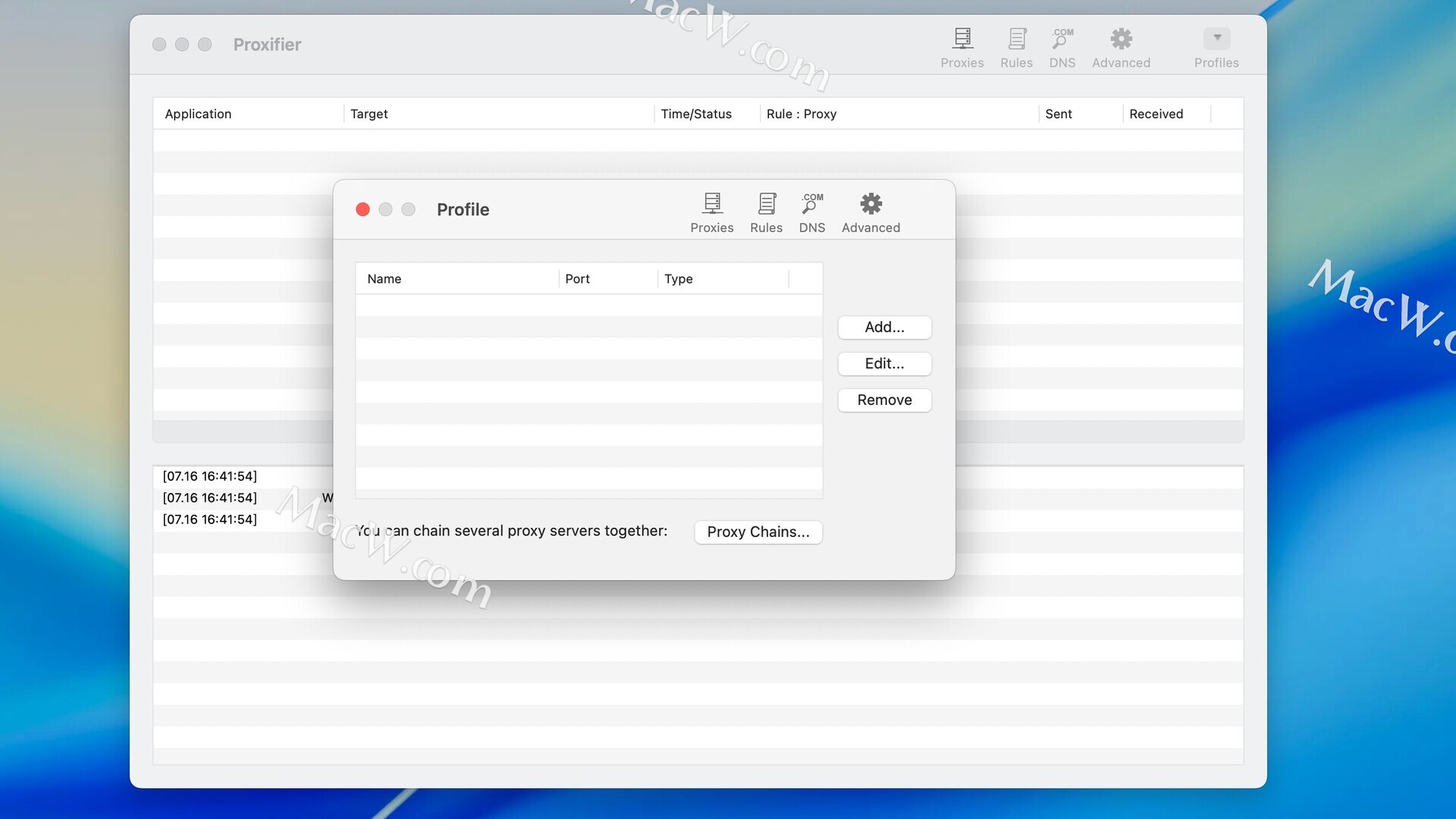The image size is (1456, 819).
Task: Click Proxies icon in main Proxifier toolbar
Action: coord(962,47)
